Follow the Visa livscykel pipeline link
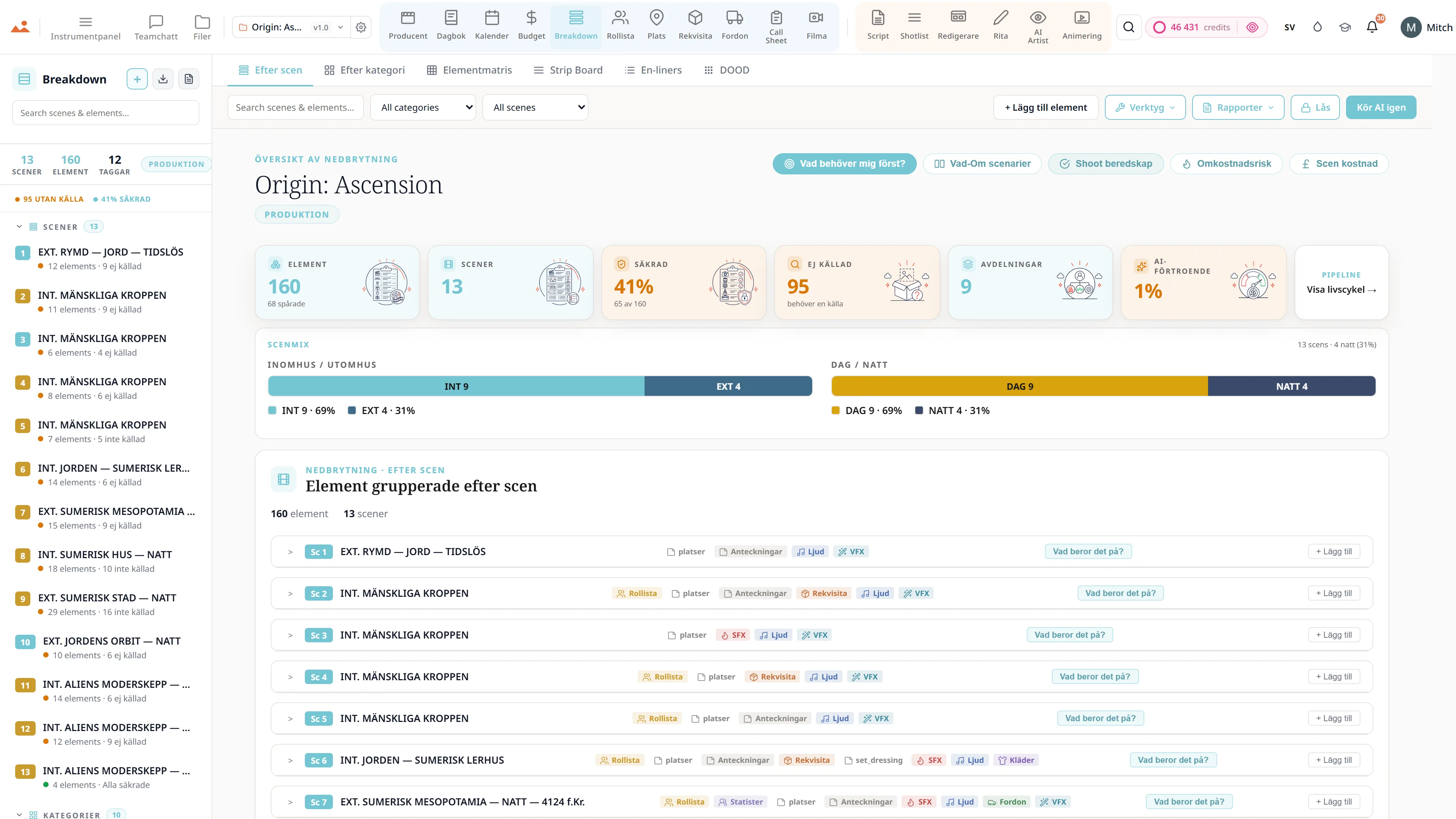The height and width of the screenshot is (819, 1456). 1341,289
